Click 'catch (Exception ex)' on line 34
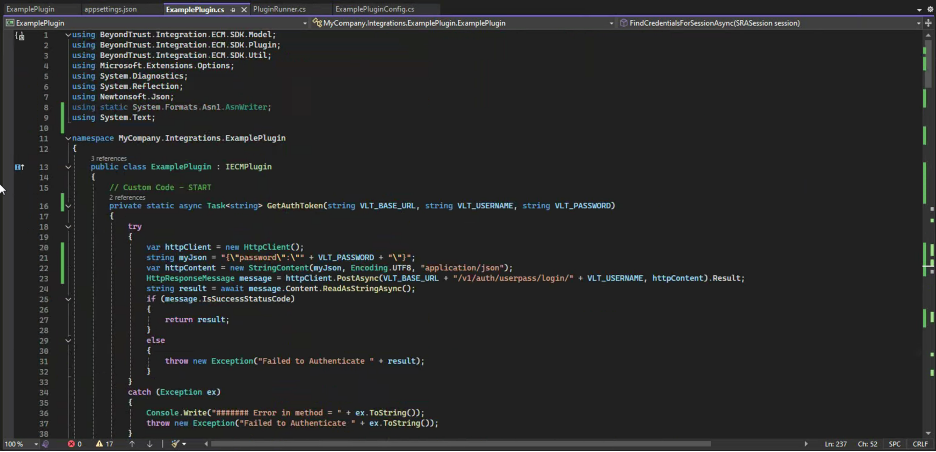Screen dimensions: 936x452 (x=174, y=392)
